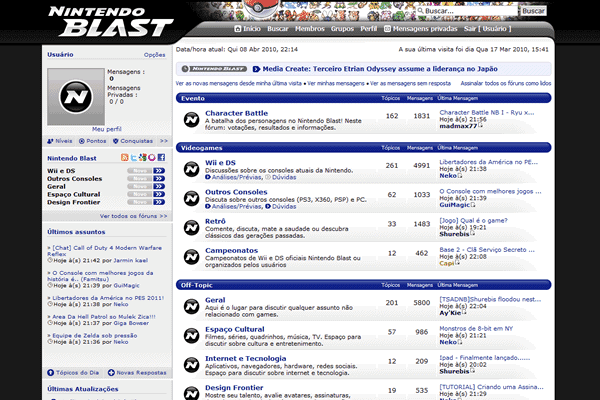Open Ver todos os fóruns link
Viewport: 600px width, 400px height.
(x=134, y=216)
